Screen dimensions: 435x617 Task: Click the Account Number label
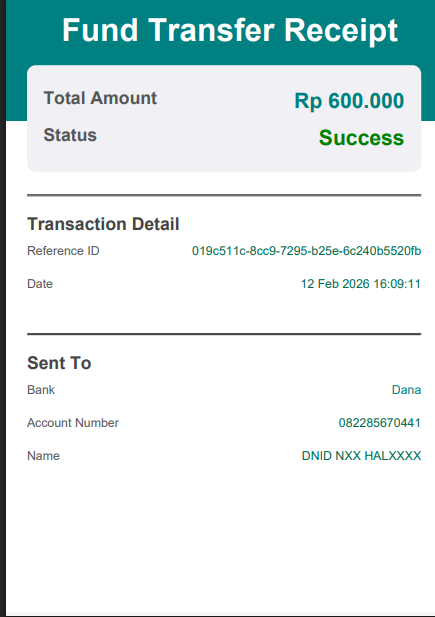pyautogui.click(x=73, y=423)
